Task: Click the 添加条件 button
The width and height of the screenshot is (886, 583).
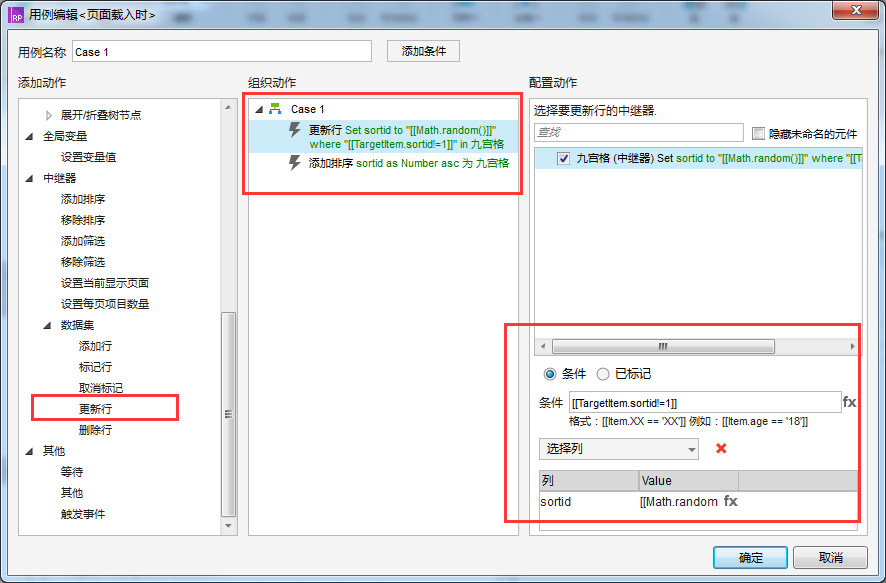Action: pos(423,51)
